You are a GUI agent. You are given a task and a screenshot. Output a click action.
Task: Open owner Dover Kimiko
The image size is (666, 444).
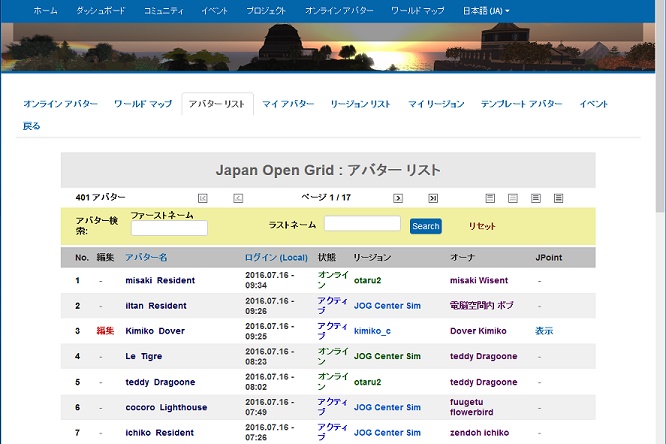click(x=478, y=331)
